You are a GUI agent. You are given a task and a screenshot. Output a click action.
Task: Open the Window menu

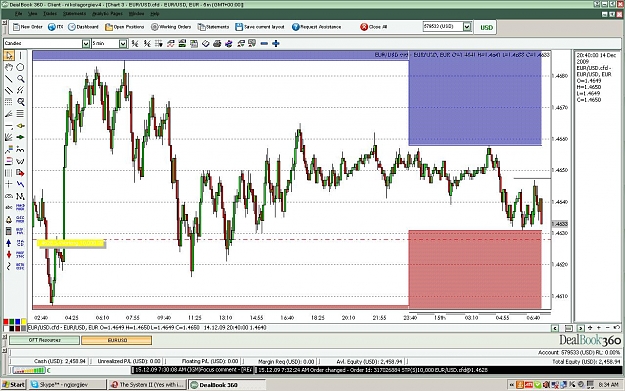(136, 14)
